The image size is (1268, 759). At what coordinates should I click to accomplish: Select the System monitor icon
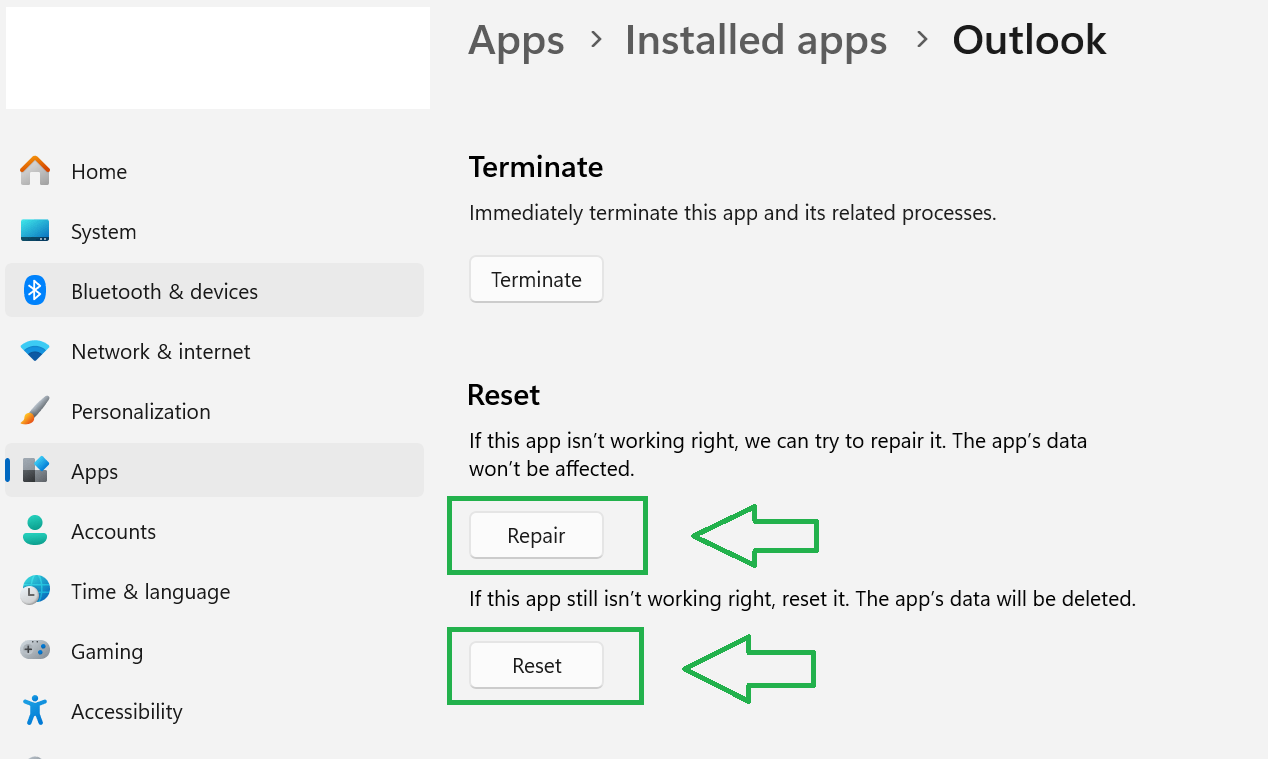coord(35,231)
